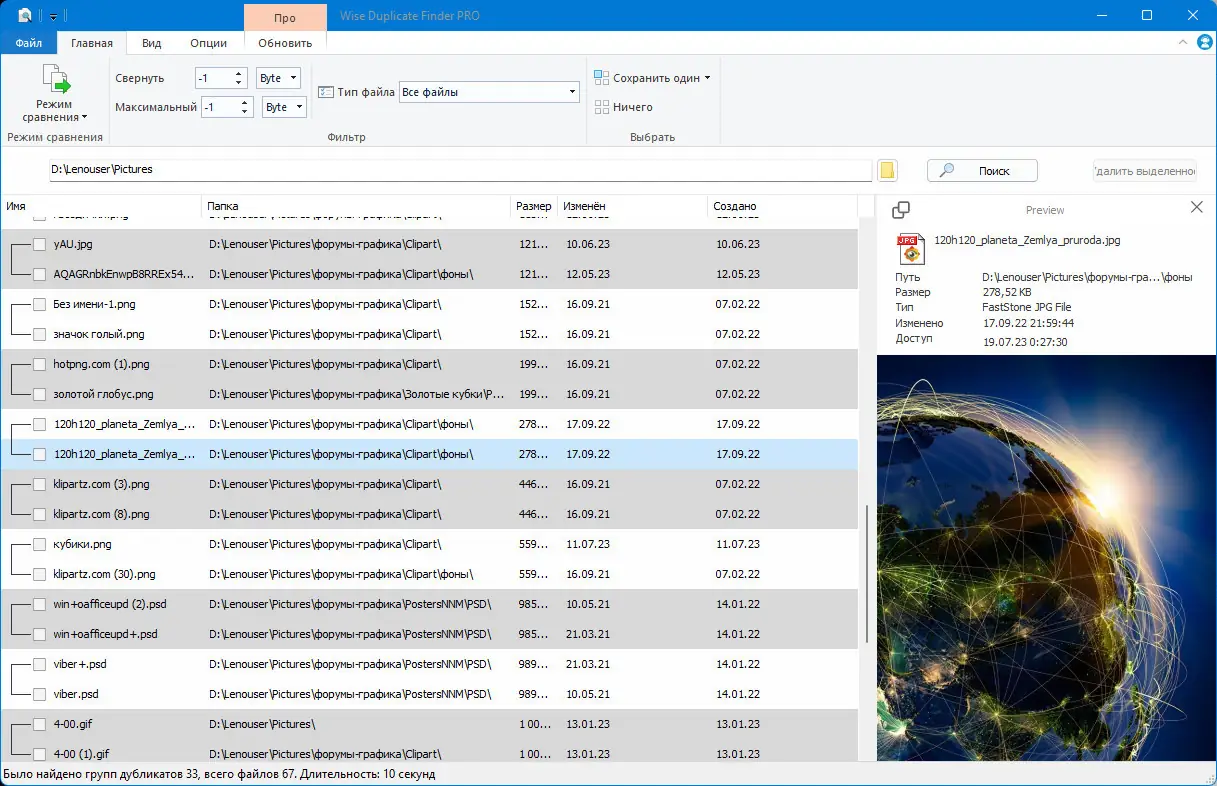Open the Опции tab

[208, 43]
